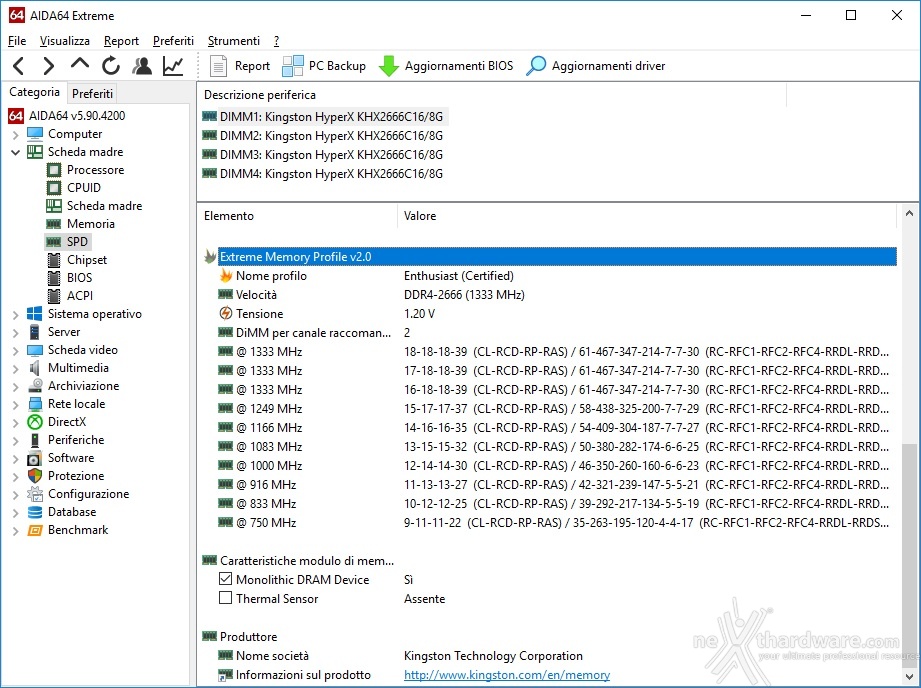This screenshot has height=688, width=921.
Task: Go up one level with the up arrow icon
Action: click(80, 64)
